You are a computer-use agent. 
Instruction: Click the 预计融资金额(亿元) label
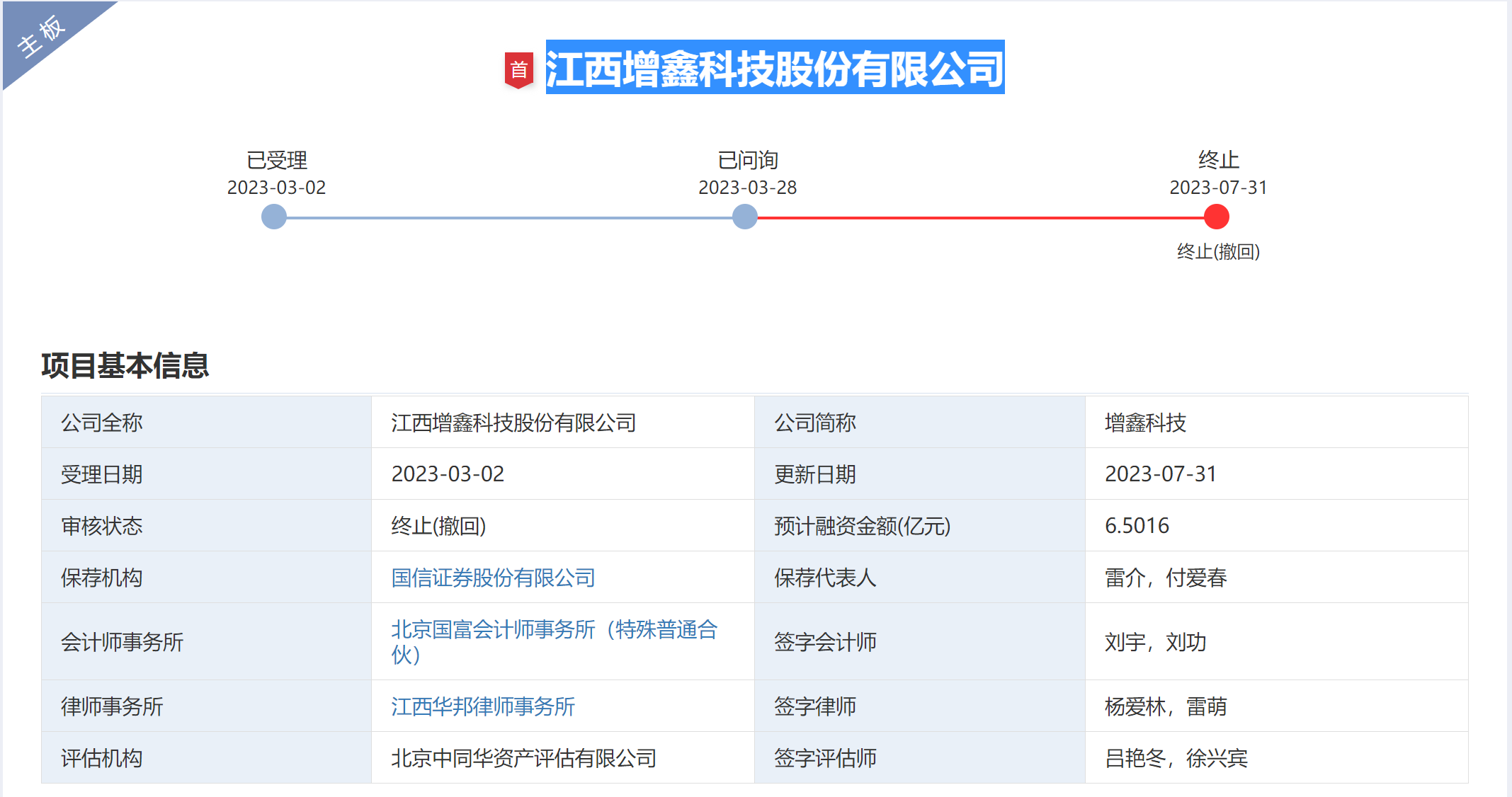pos(862,526)
